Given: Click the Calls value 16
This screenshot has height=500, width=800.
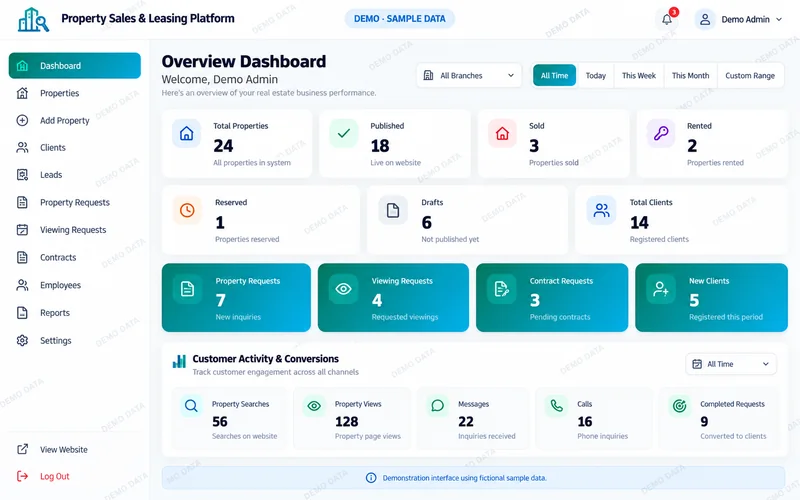Looking at the screenshot, I should tap(585, 421).
